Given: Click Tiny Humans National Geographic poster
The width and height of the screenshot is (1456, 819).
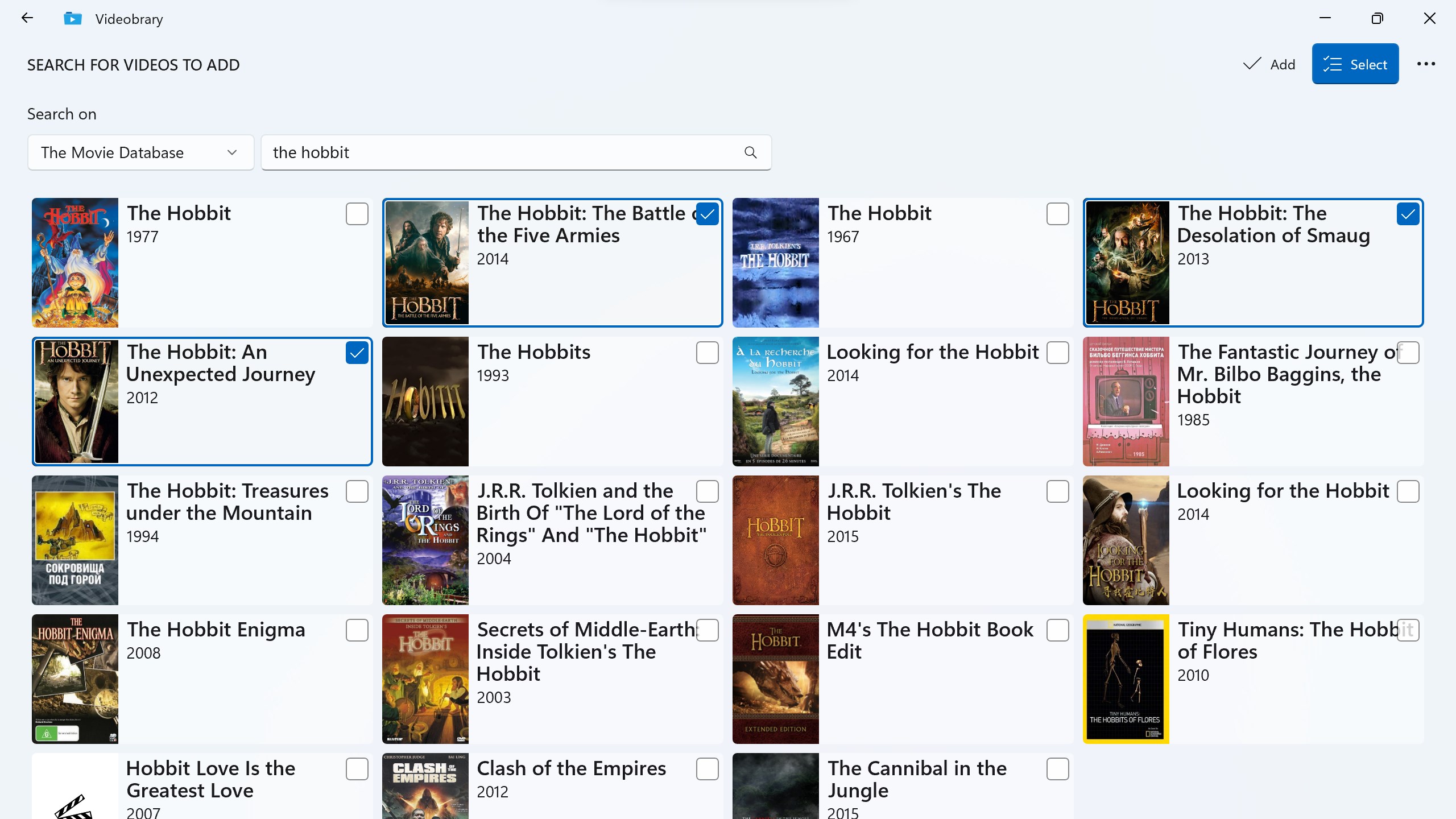Looking at the screenshot, I should coord(1126,679).
